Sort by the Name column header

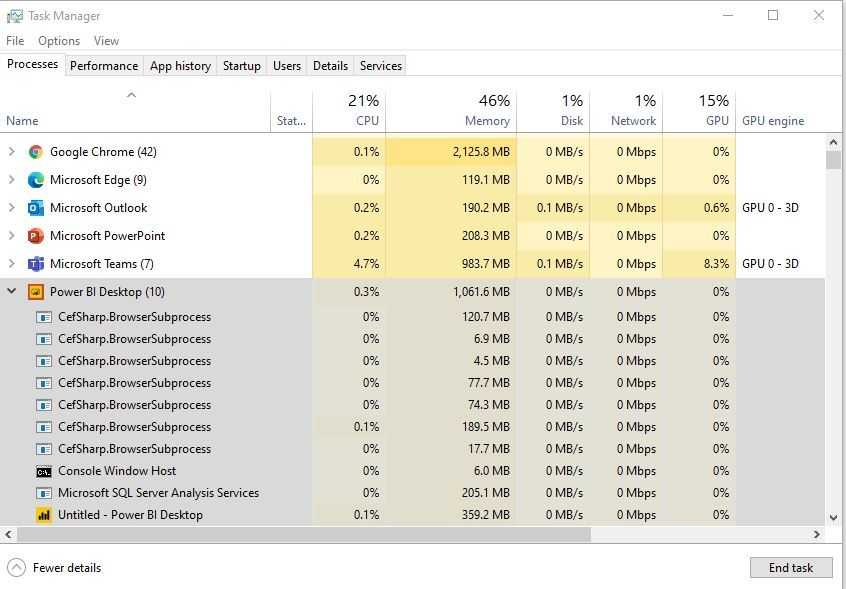coord(135,111)
